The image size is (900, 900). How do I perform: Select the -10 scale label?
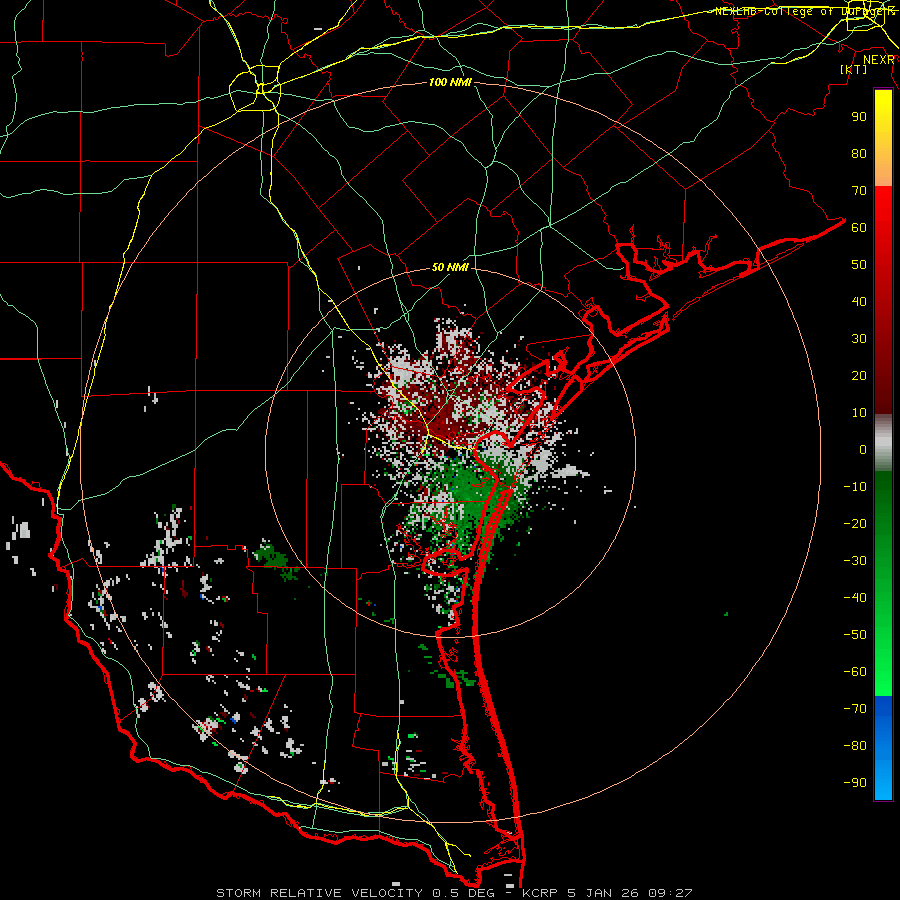pos(855,487)
